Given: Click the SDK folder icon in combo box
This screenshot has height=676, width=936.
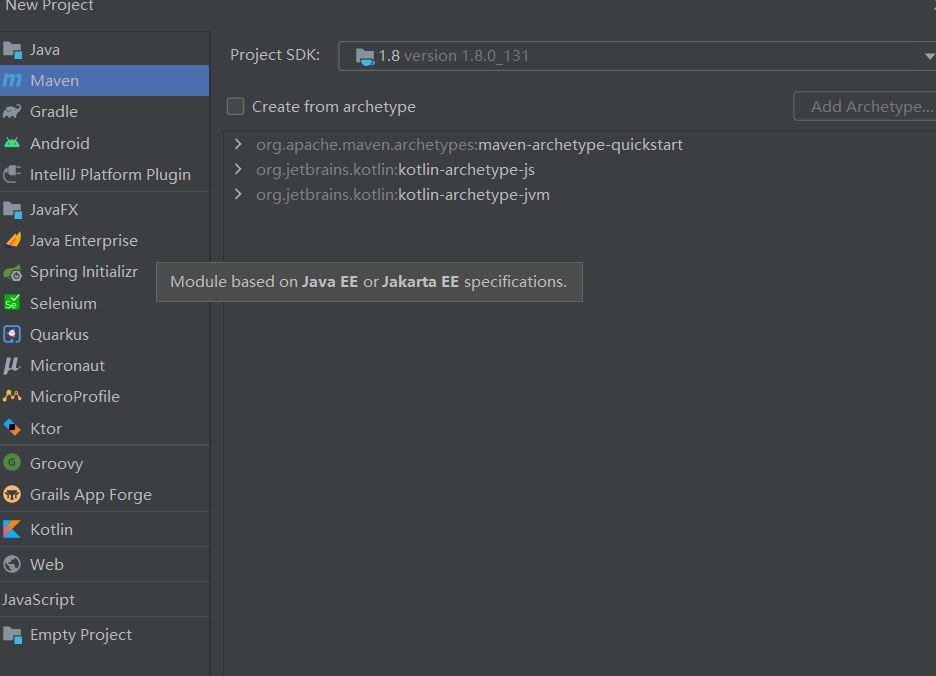Looking at the screenshot, I should [x=365, y=57].
